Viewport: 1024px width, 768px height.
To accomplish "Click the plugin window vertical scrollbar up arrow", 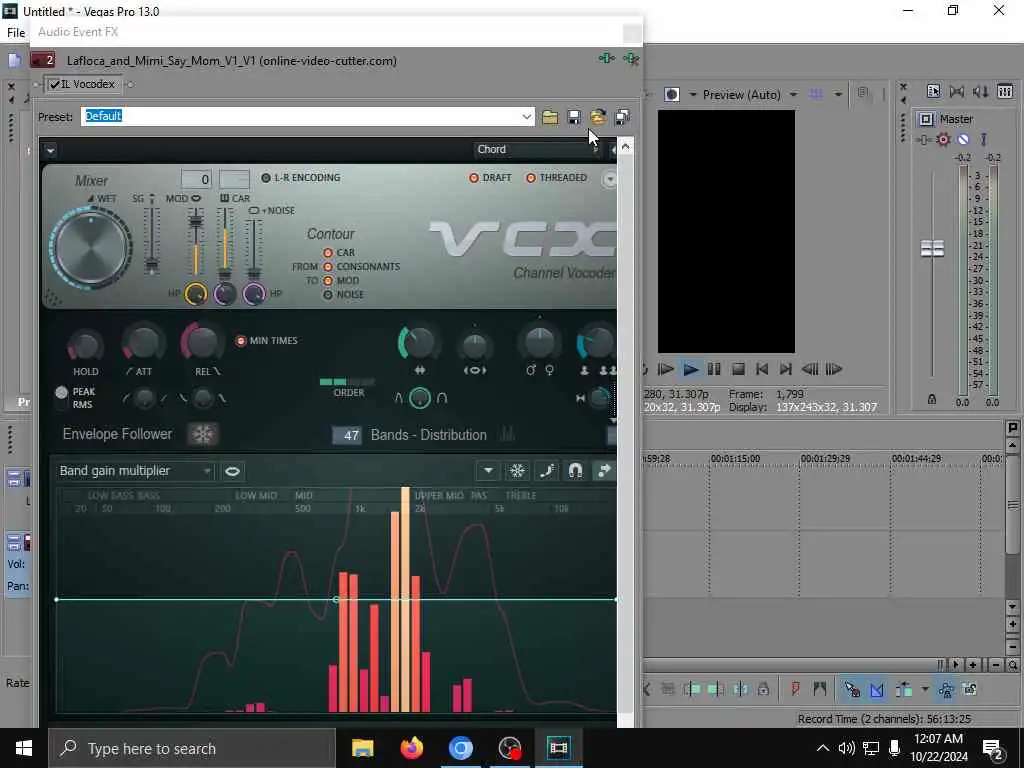I will click(626, 146).
